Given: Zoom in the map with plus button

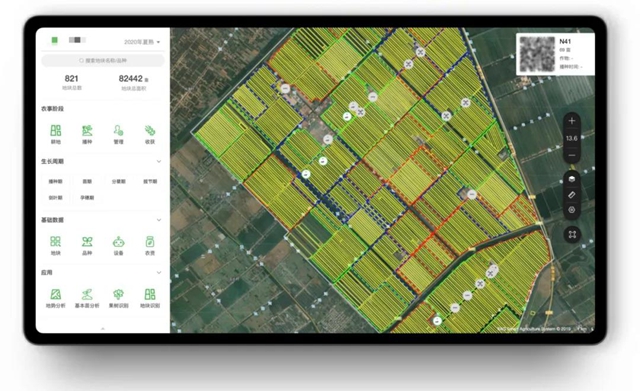Looking at the screenshot, I should [x=572, y=121].
